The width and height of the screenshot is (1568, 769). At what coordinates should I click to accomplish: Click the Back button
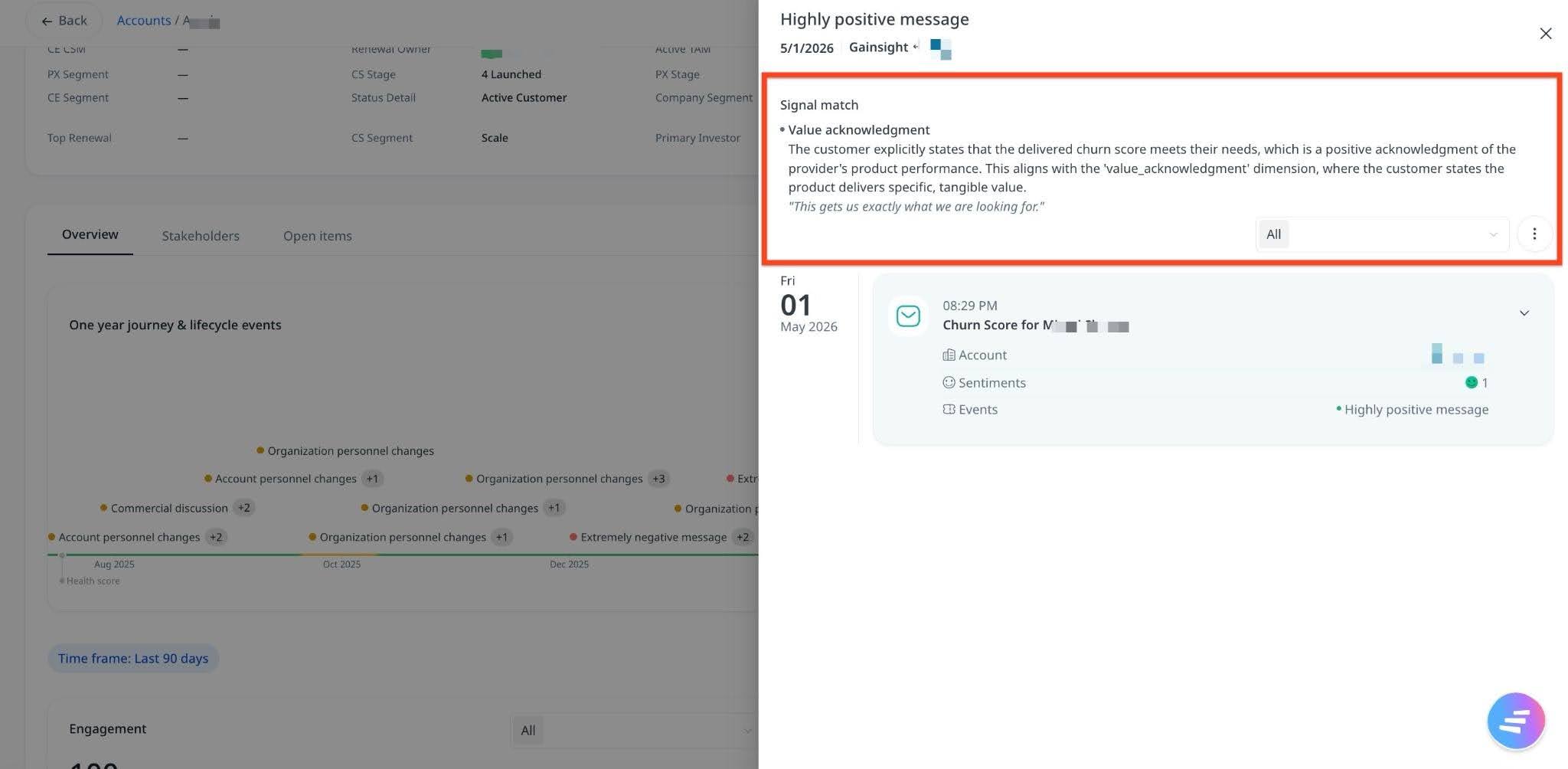[x=64, y=21]
